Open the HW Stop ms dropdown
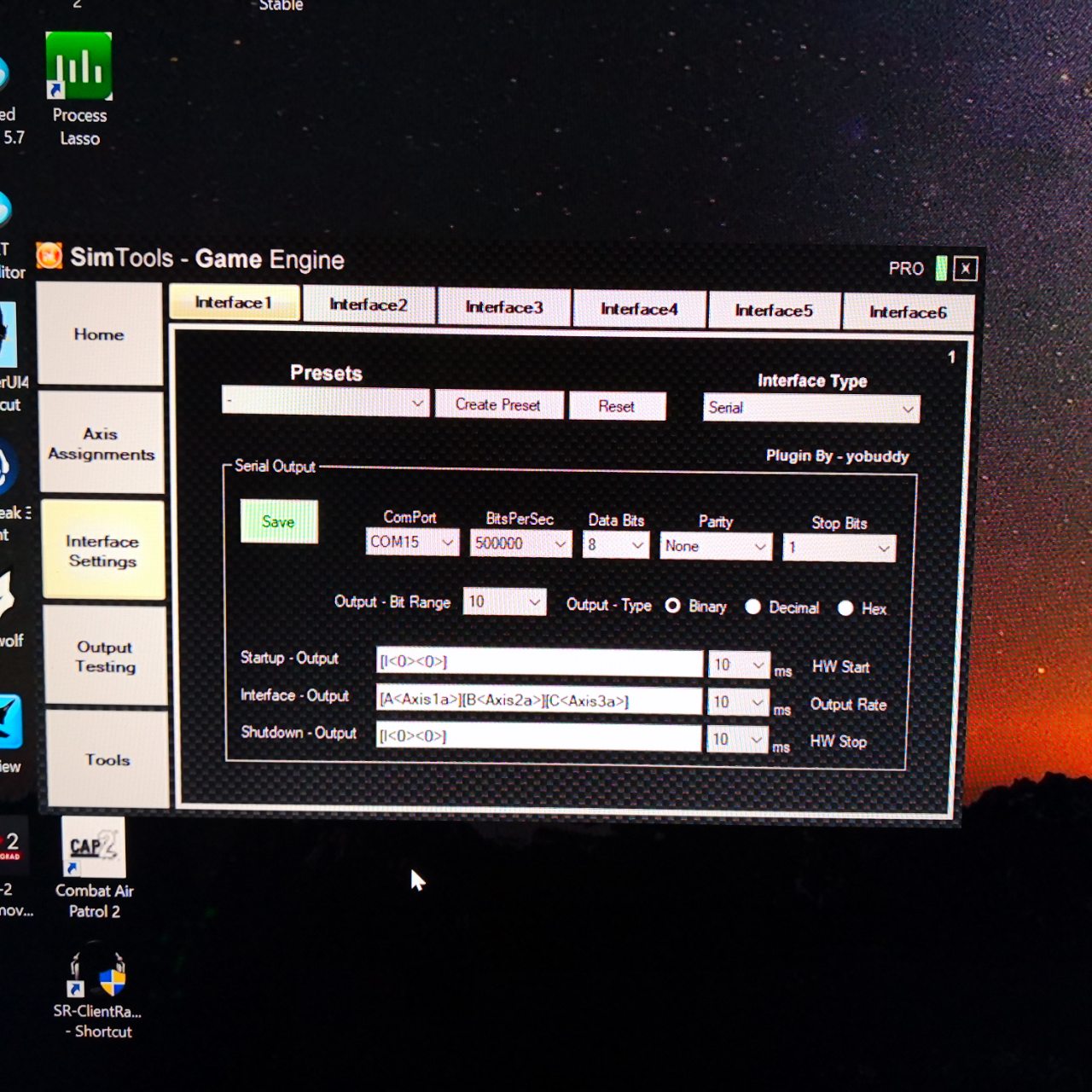 tap(737, 739)
